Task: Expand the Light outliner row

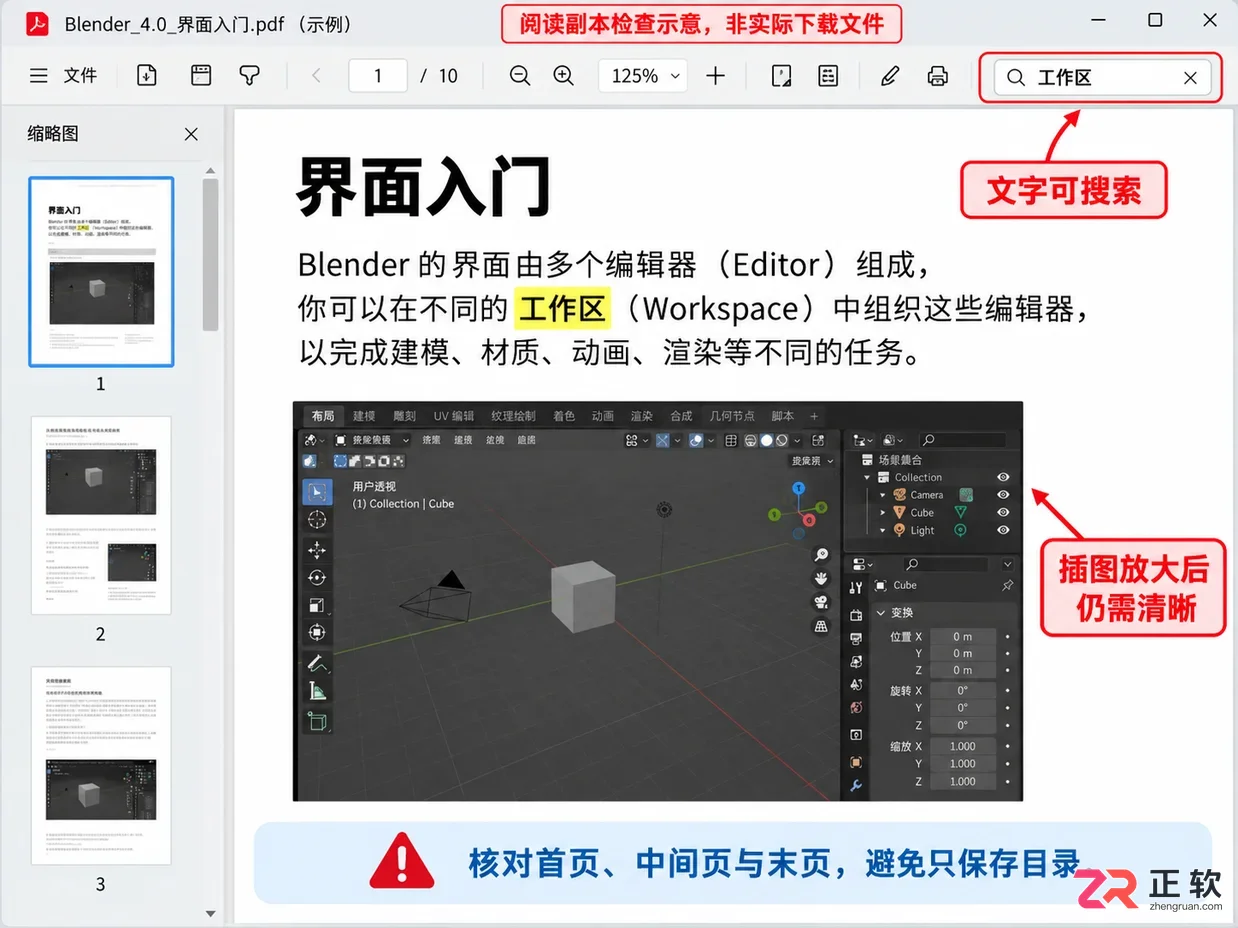Action: click(883, 530)
